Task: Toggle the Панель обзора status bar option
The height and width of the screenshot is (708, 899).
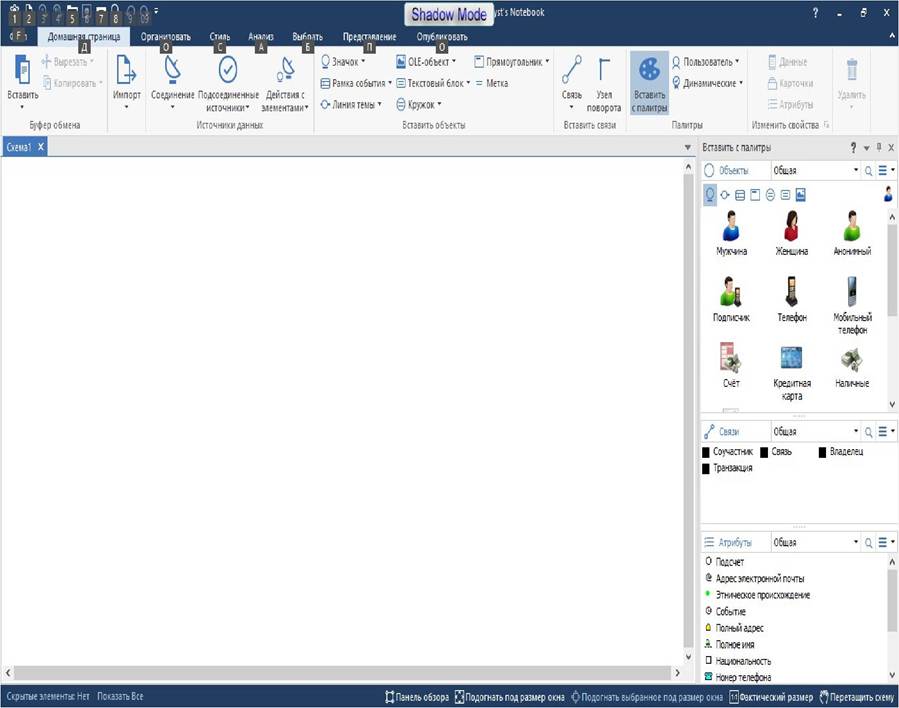Action: 417,697
